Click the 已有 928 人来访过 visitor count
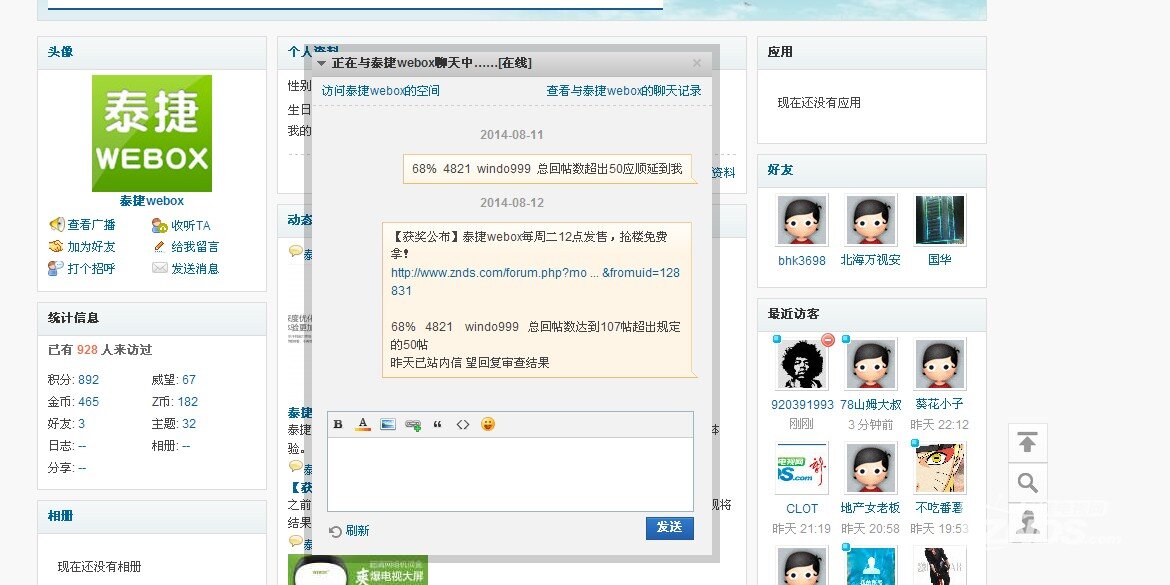This screenshot has height=585, width=1170. tap(100, 349)
